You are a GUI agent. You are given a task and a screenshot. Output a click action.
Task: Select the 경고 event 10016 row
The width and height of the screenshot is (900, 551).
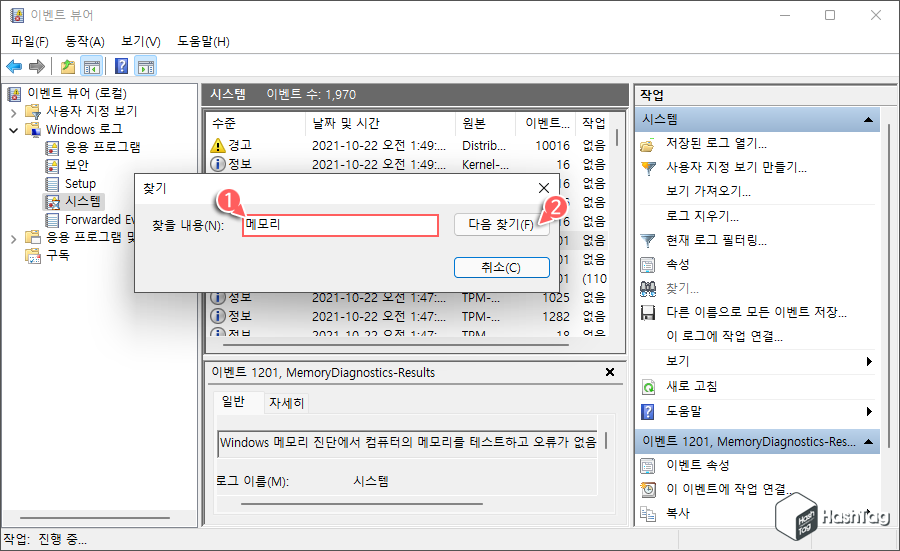coord(408,146)
